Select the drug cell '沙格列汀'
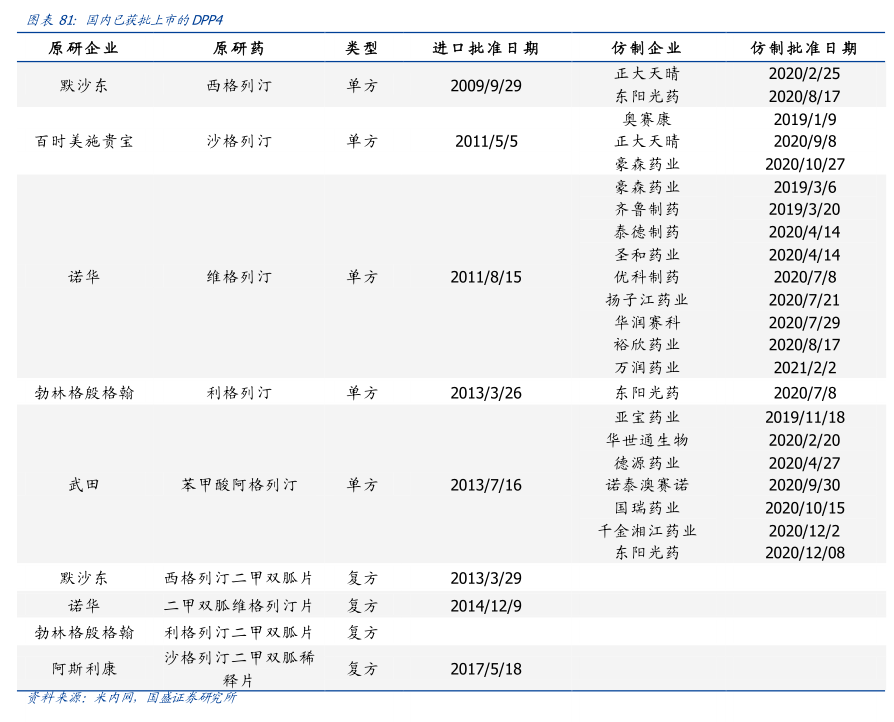The image size is (894, 722). [x=239, y=141]
